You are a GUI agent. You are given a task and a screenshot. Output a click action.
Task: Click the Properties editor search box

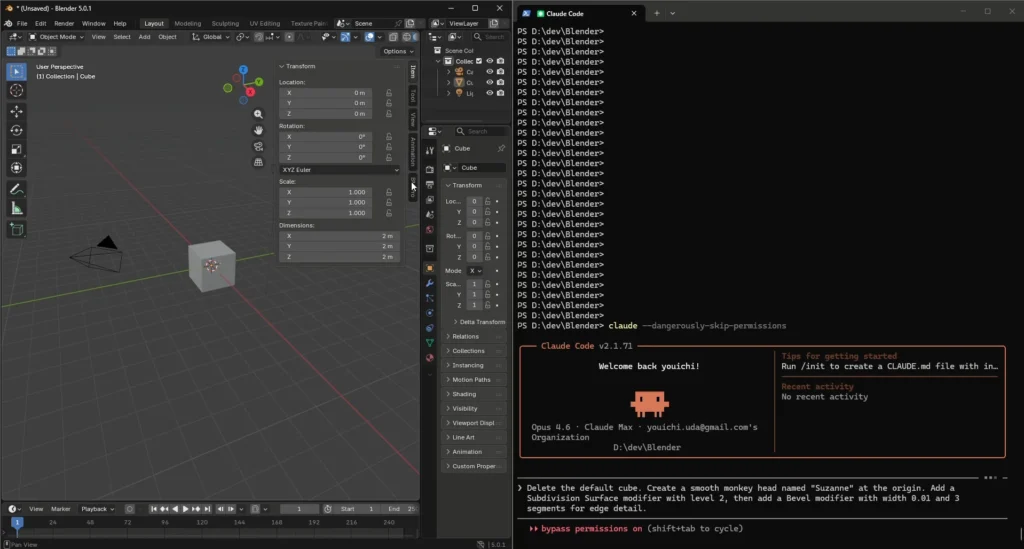[x=479, y=131]
